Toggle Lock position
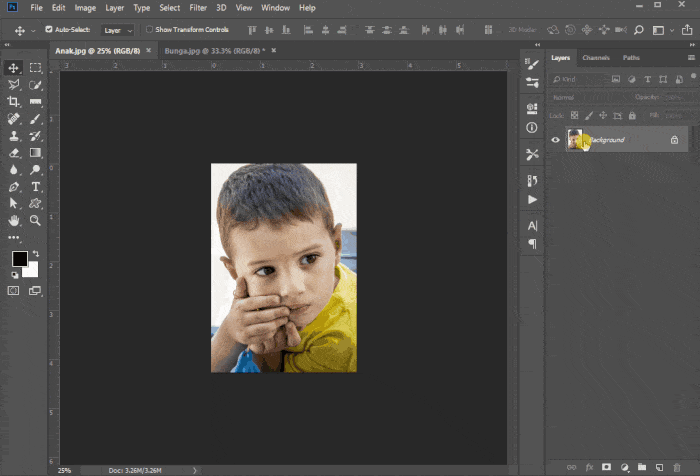This screenshot has height=476, width=700. [603, 116]
